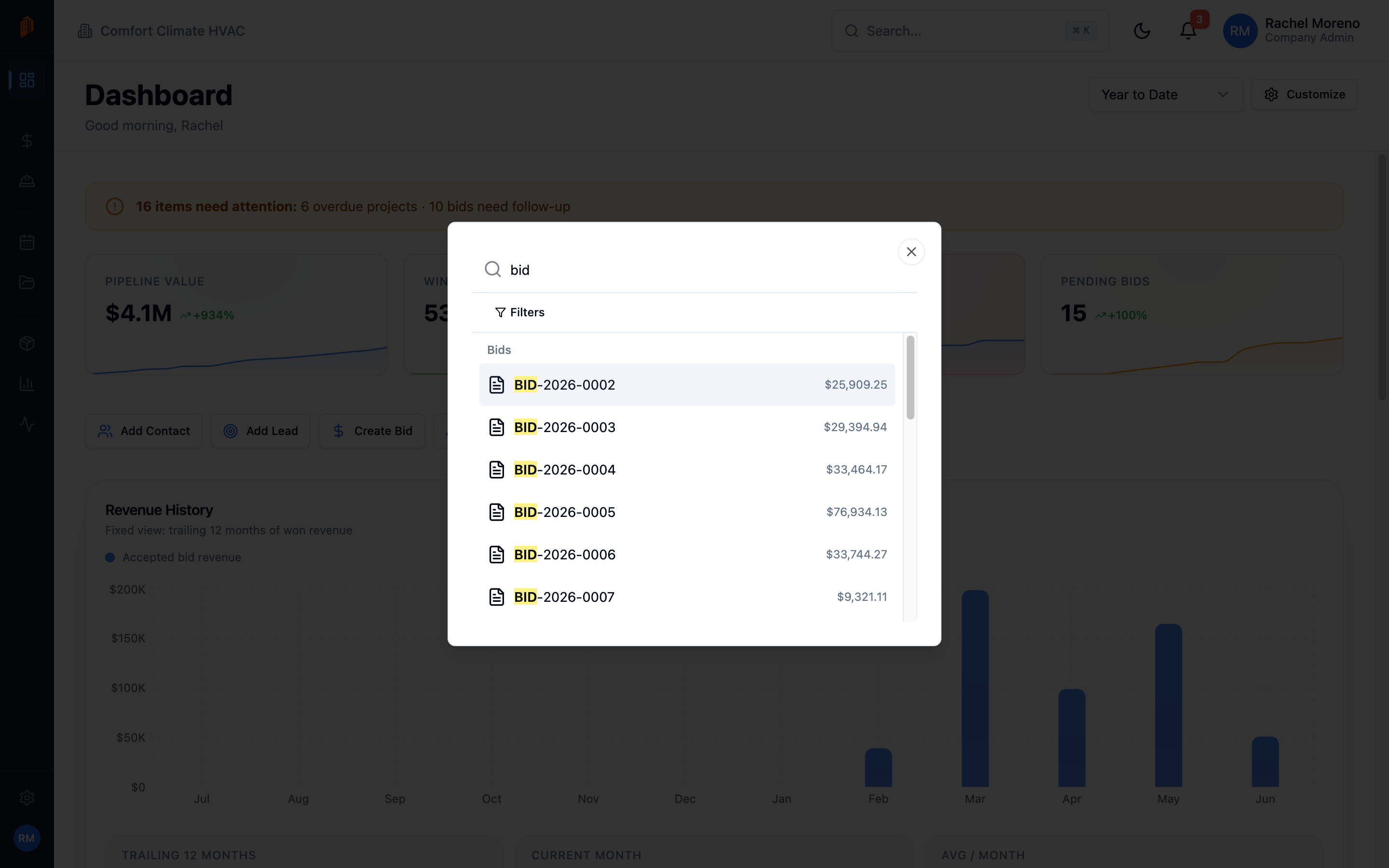The height and width of the screenshot is (868, 1389).
Task: Click the $33,744.27 amount
Action: (x=857, y=555)
